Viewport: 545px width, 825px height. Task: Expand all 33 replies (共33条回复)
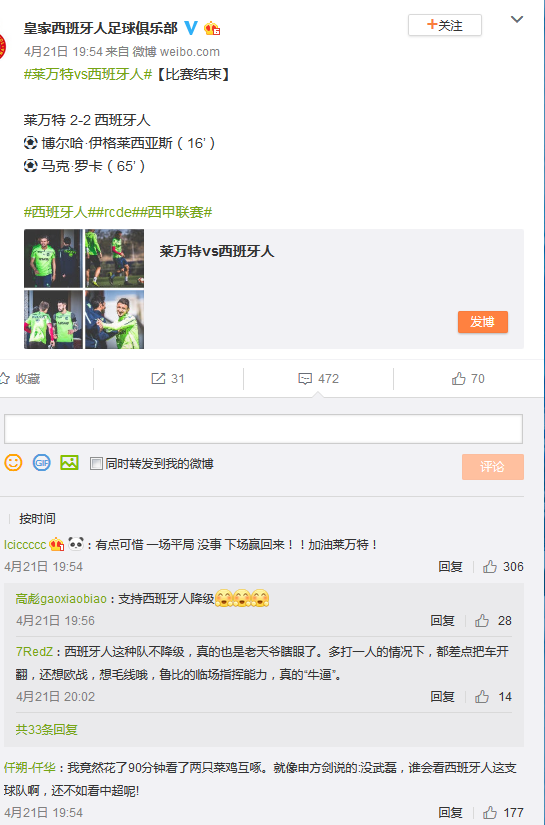[47, 730]
